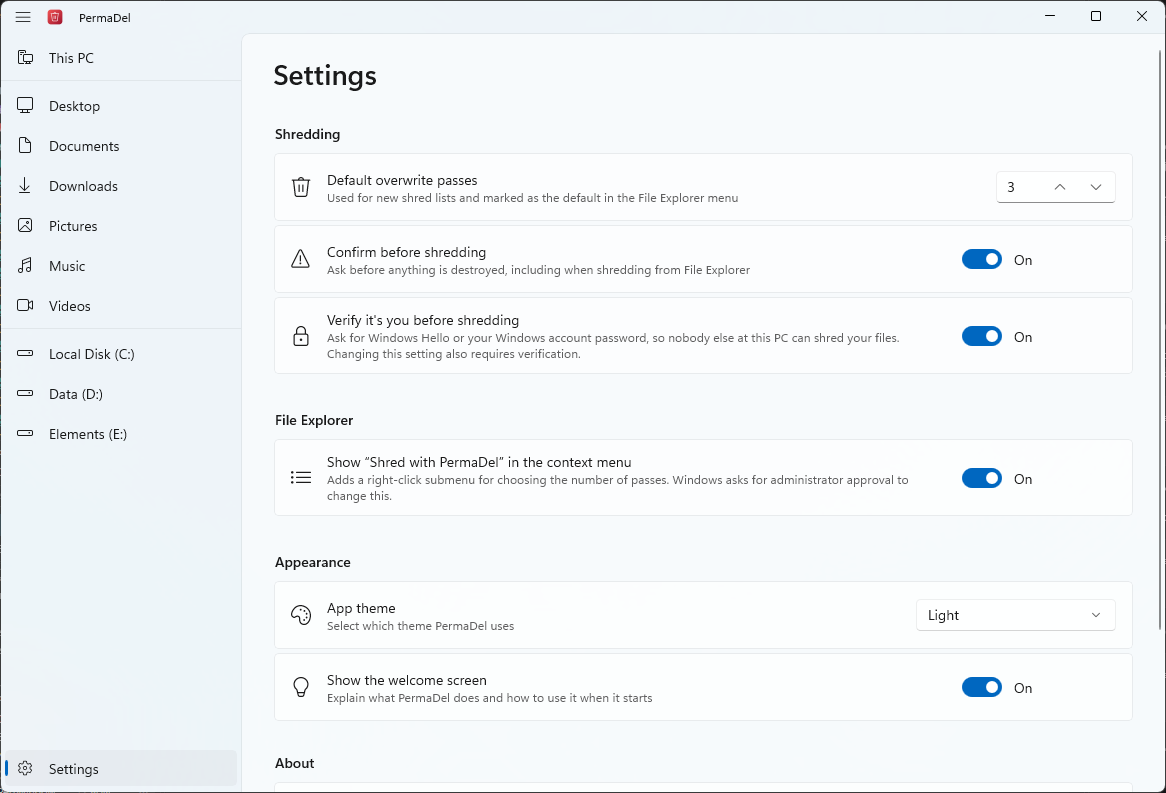Click the Videos camera icon
The image size is (1166, 793).
25,305
